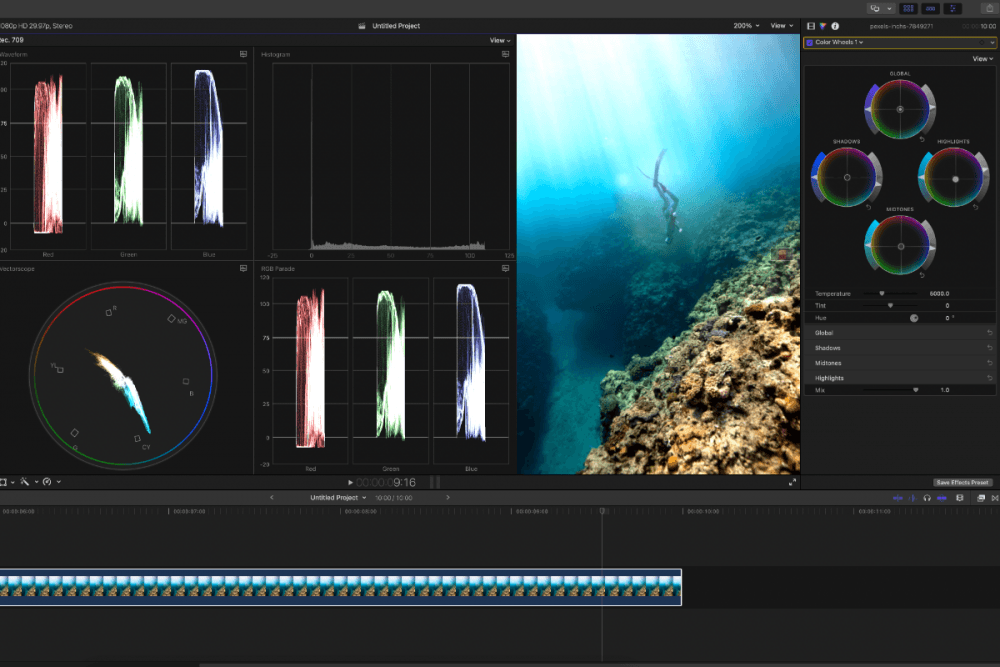
Task: Click the Global color wheel center puck
Action: (x=901, y=110)
